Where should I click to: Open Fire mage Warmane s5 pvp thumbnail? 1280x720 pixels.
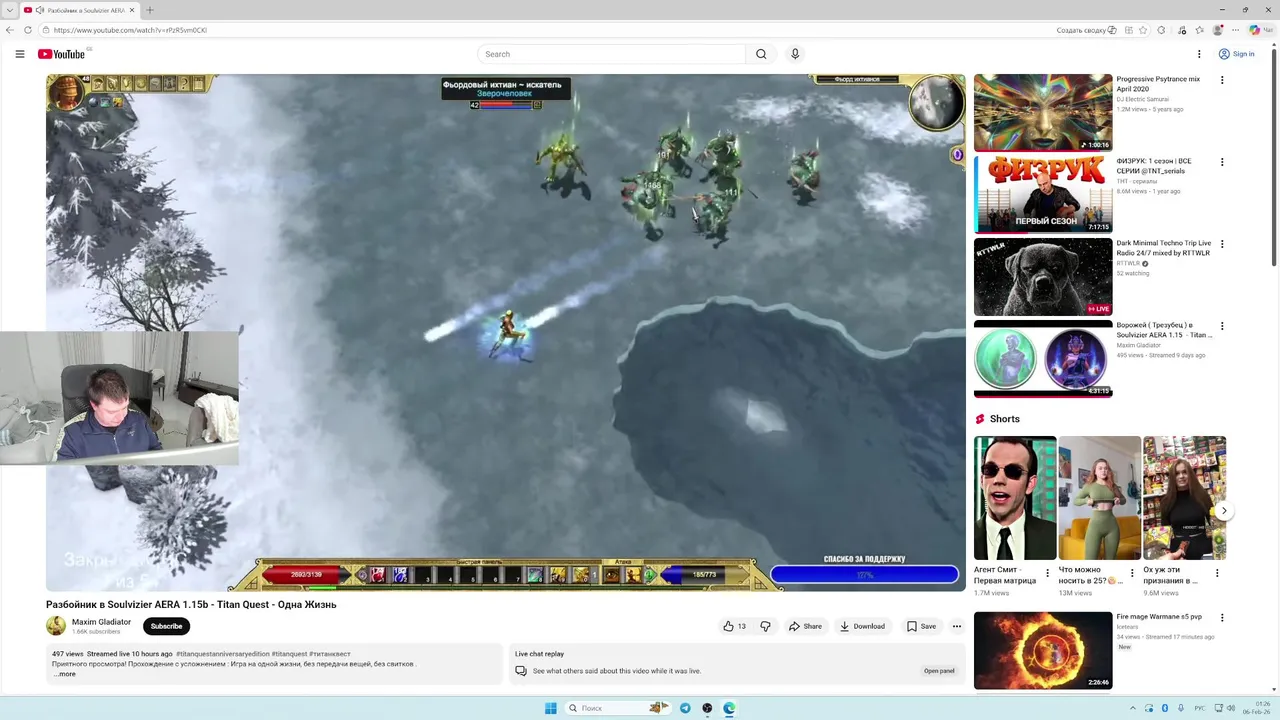coord(1043,650)
